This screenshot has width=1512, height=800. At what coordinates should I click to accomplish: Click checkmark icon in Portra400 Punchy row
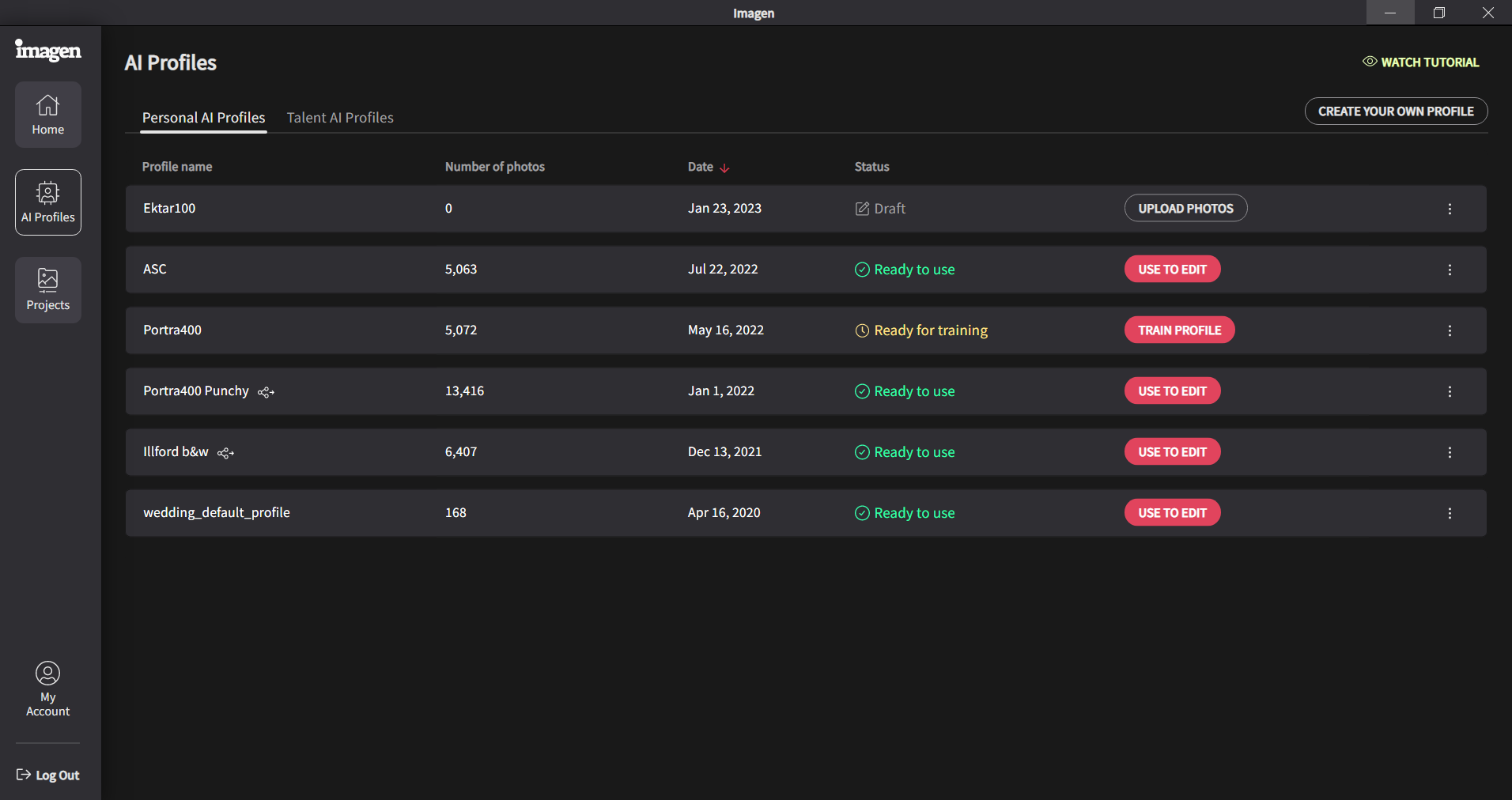(x=862, y=391)
